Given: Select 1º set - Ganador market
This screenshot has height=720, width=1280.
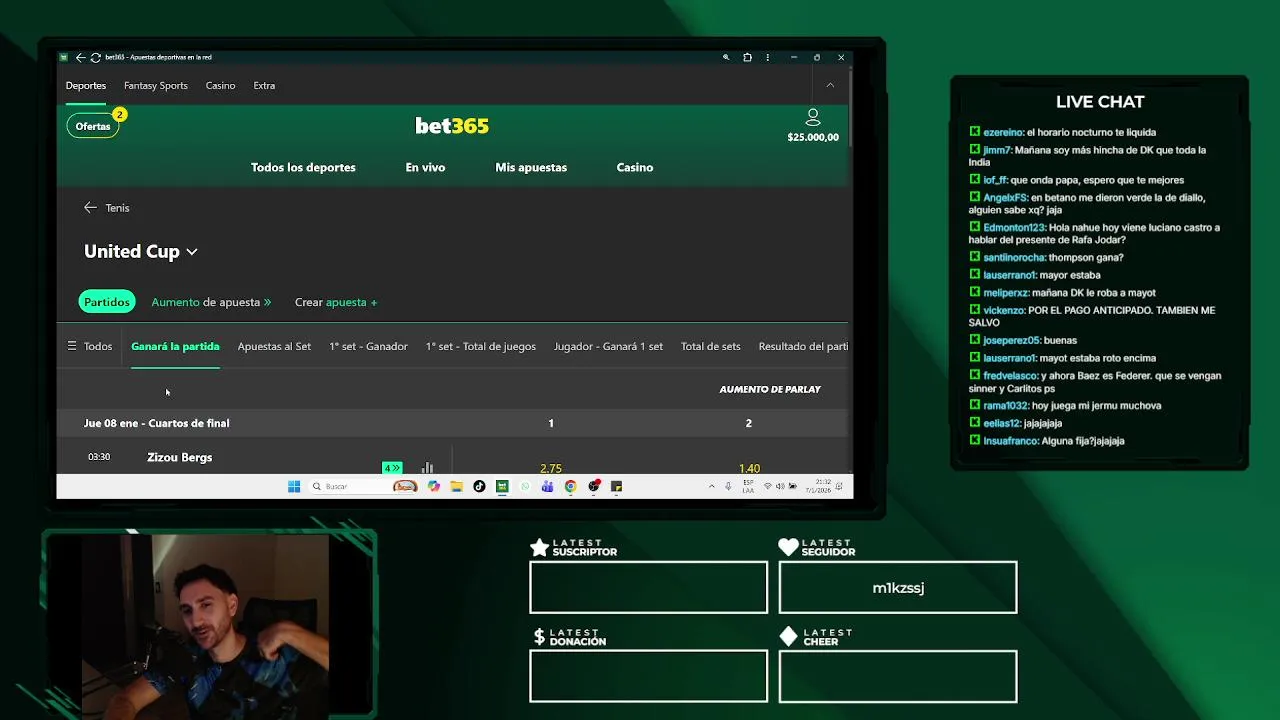Looking at the screenshot, I should point(368,346).
